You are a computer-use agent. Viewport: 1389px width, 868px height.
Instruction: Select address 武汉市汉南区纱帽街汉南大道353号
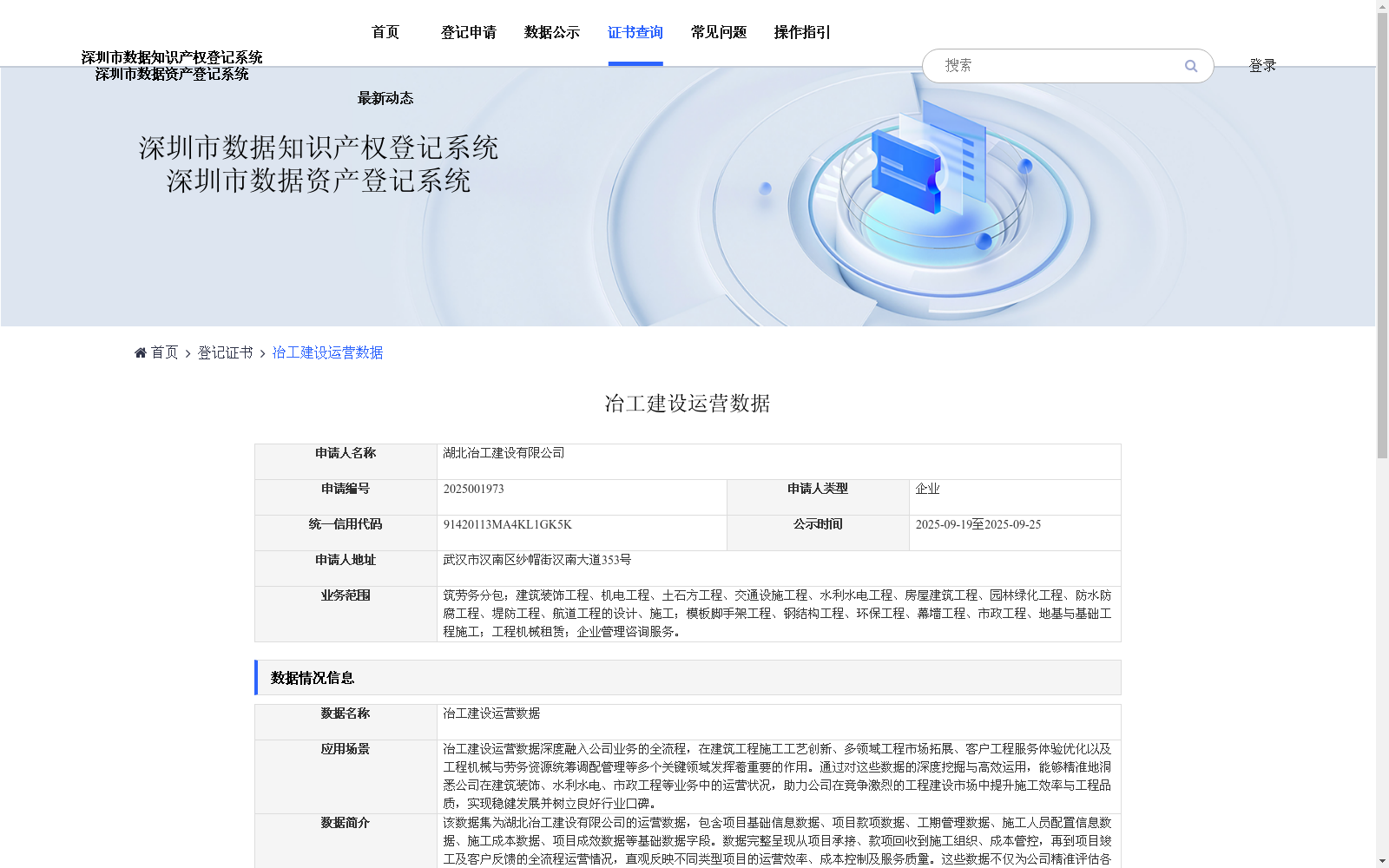537,560
